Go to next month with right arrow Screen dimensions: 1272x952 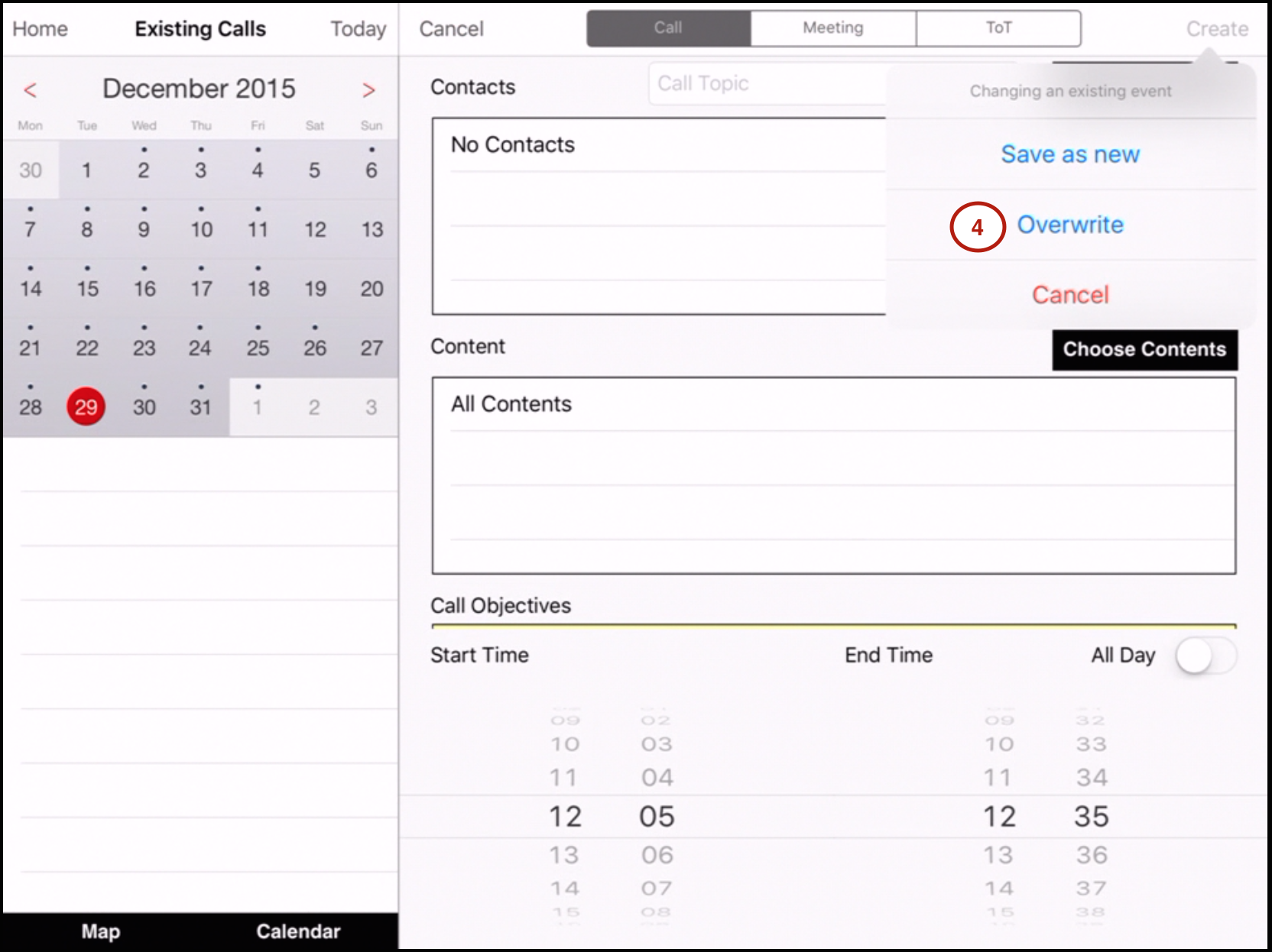(x=368, y=90)
